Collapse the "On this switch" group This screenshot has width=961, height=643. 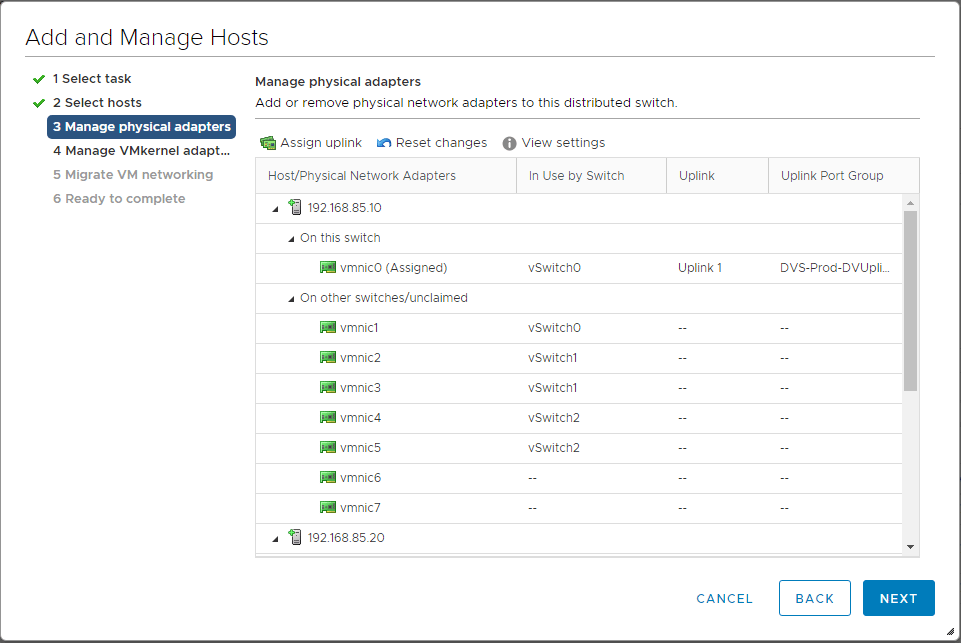point(291,238)
